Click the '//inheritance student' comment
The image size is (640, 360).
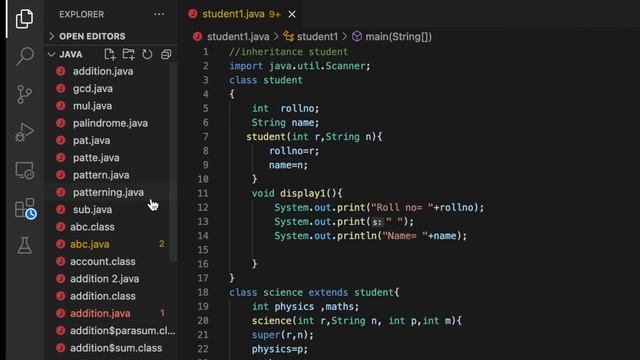point(289,52)
